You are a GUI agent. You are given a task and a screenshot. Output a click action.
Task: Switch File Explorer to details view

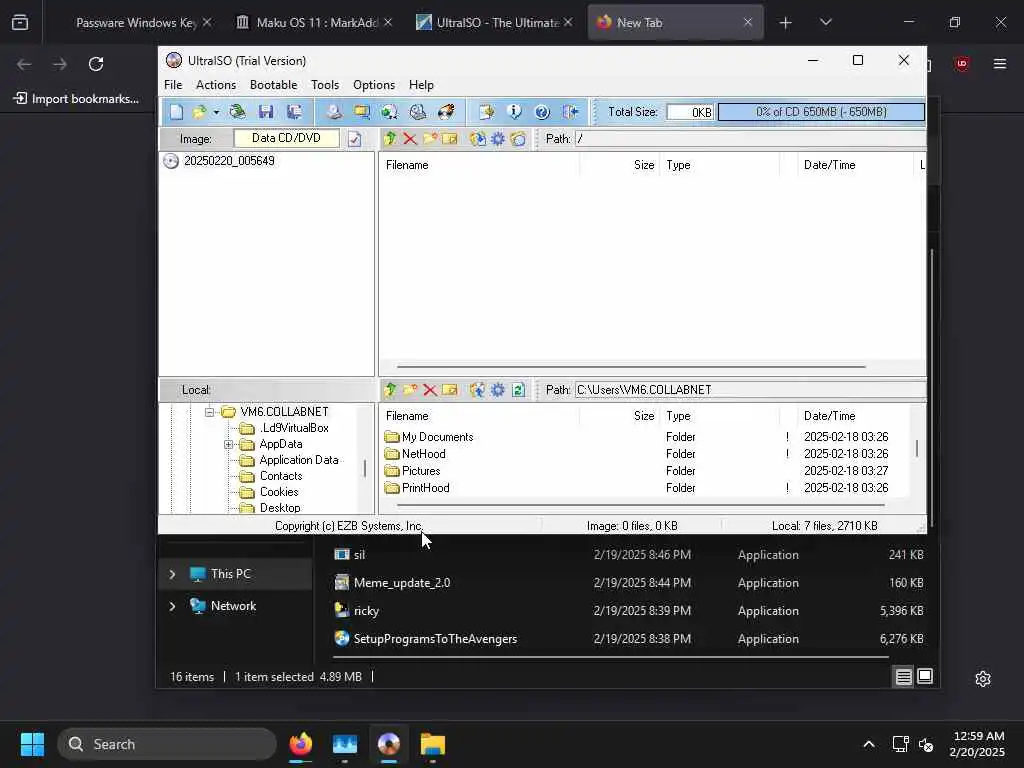[x=903, y=677]
